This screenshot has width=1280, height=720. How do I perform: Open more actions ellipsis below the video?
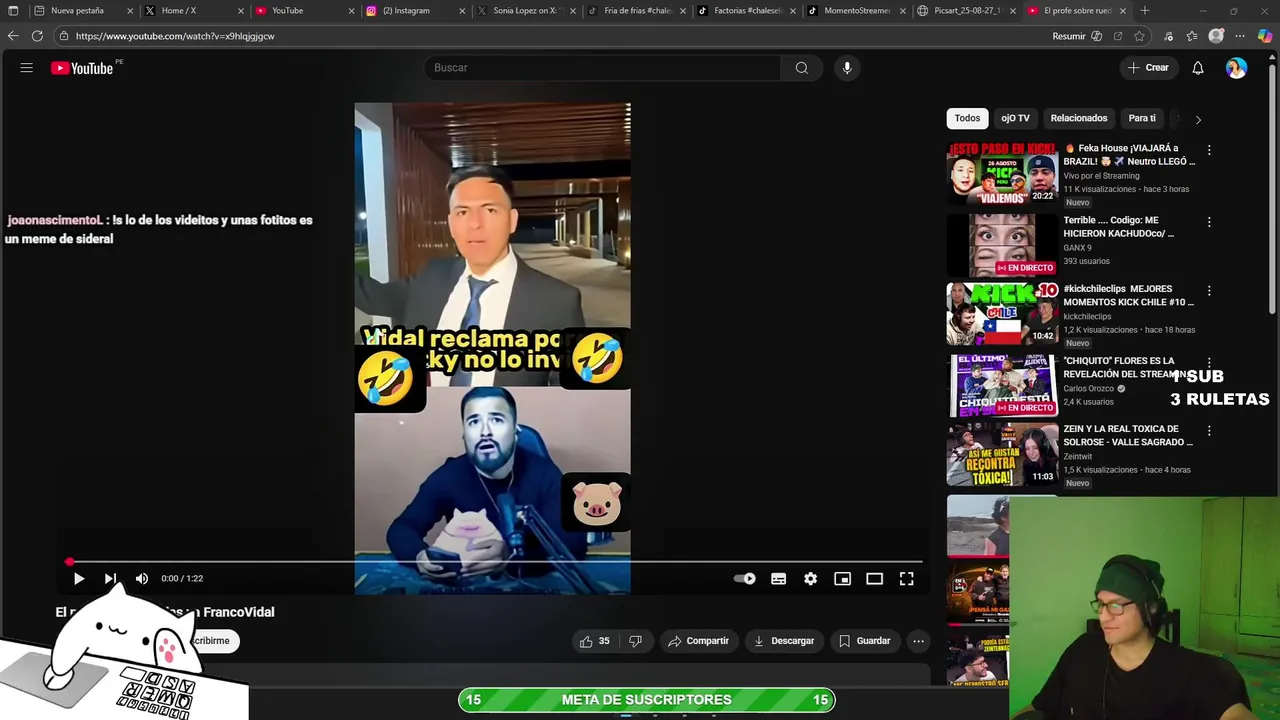coord(918,641)
